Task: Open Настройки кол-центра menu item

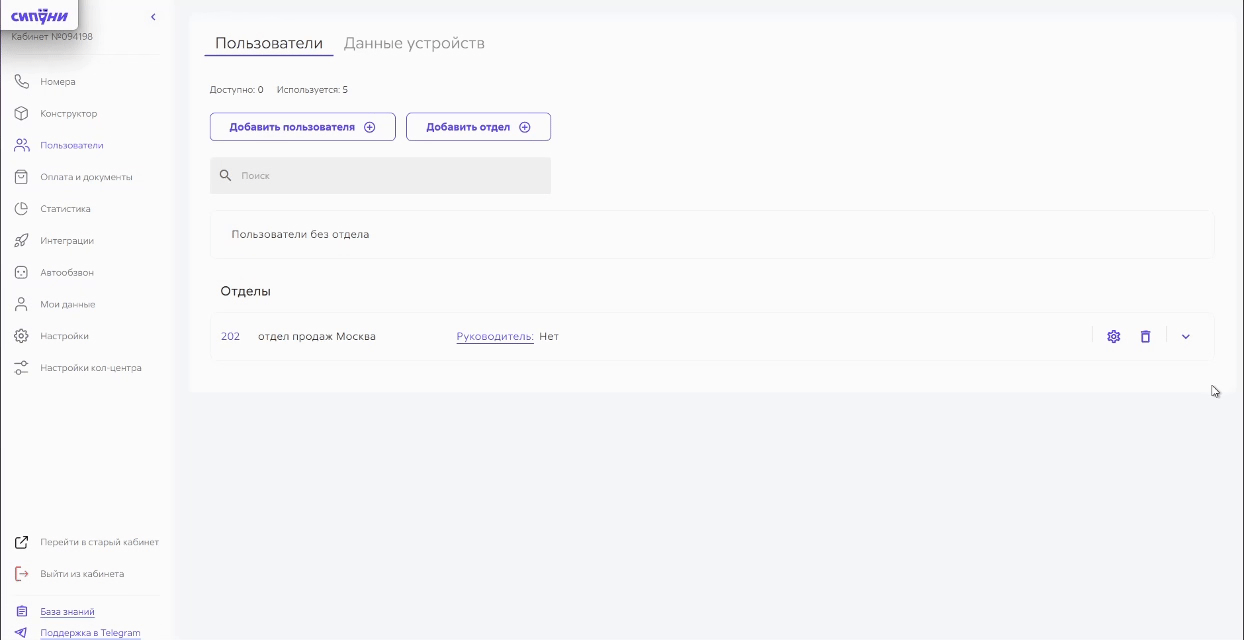Action: coord(90,368)
